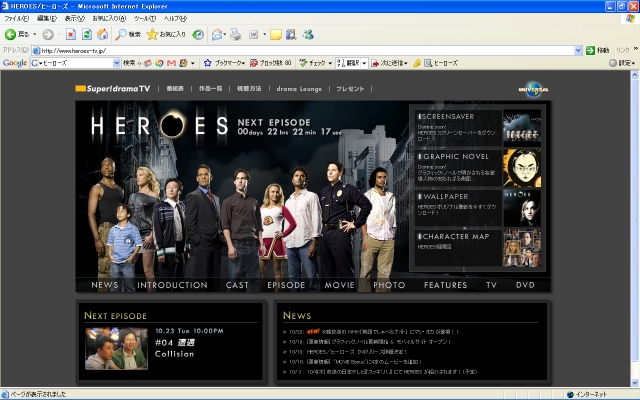Click the Go green arrow button
The height and width of the screenshot is (400, 640).
tap(590, 50)
